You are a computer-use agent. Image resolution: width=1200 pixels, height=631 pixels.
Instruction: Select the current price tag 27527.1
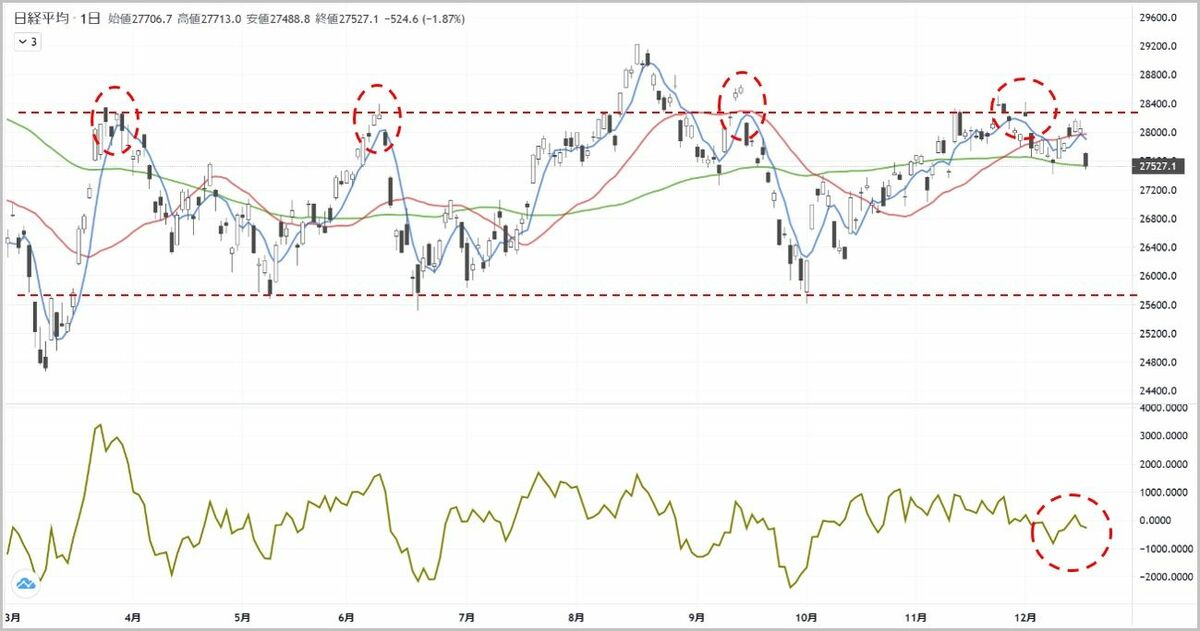pos(1155,166)
